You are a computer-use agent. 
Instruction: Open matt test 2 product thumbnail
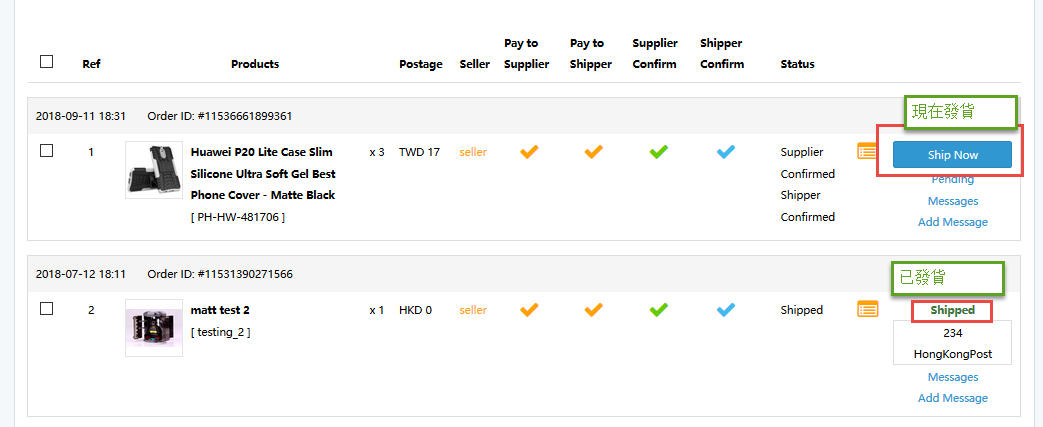coord(154,328)
